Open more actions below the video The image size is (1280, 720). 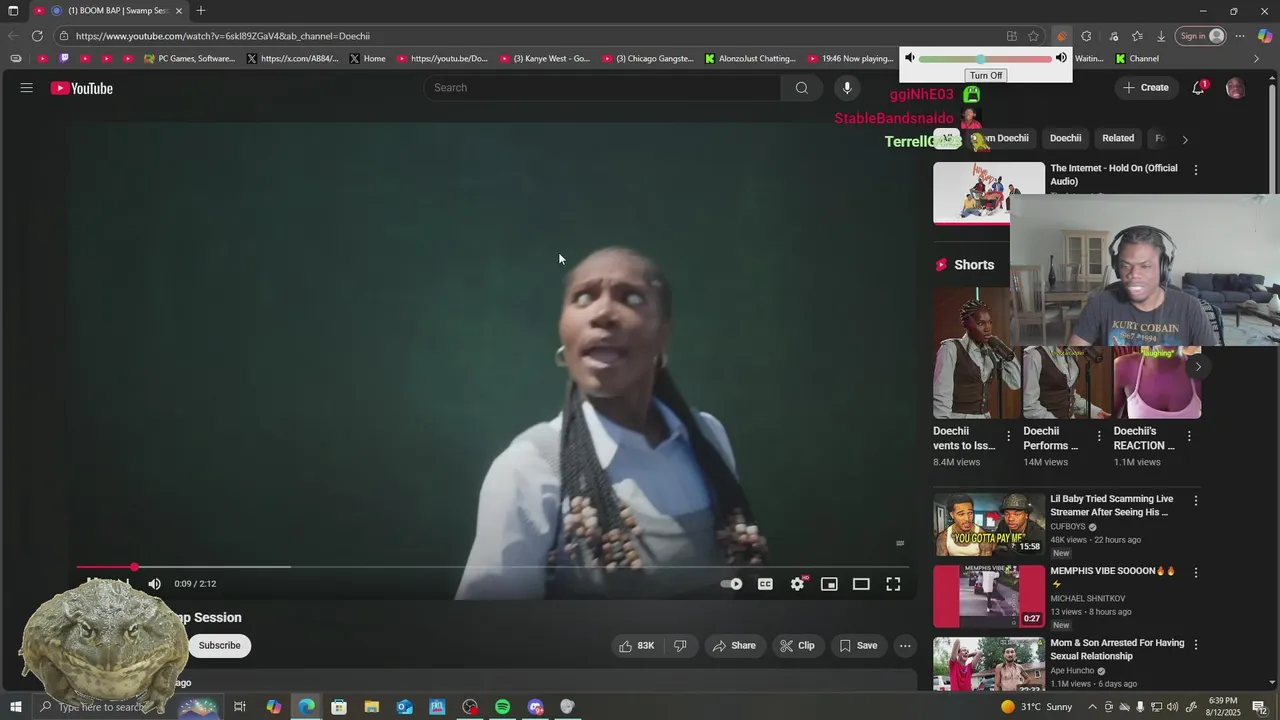905,646
